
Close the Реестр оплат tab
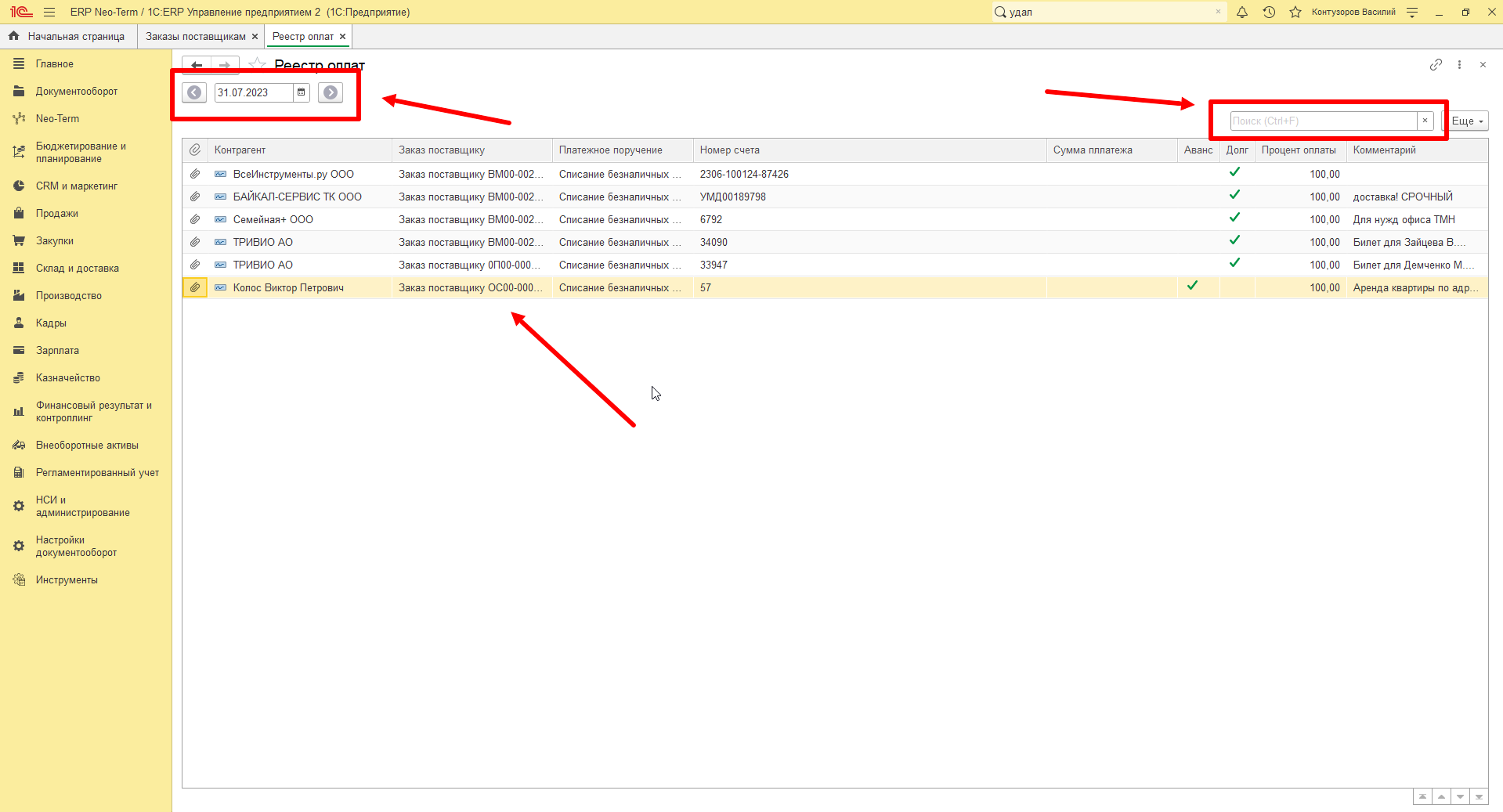coord(342,36)
